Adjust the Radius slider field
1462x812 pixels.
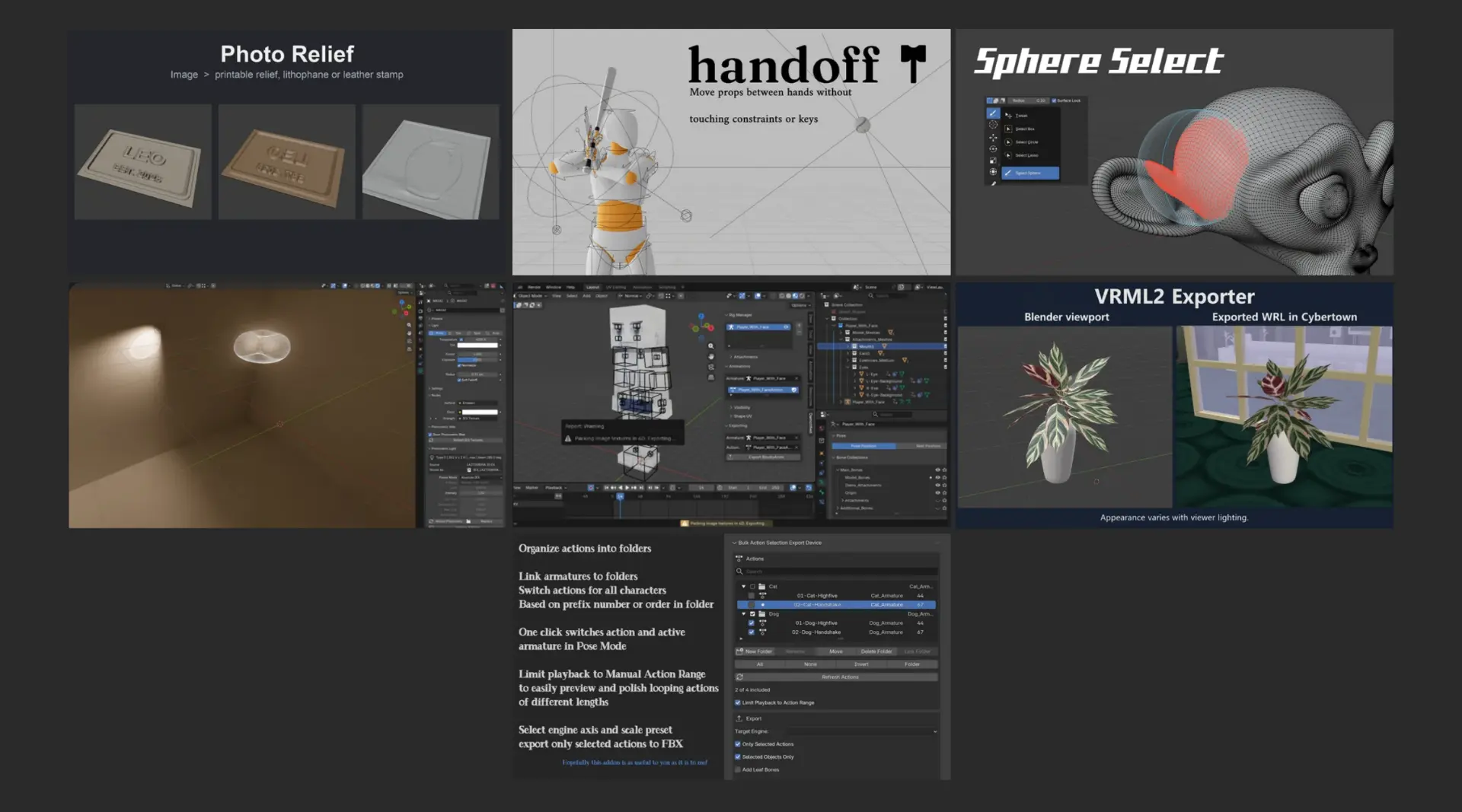coord(1028,100)
